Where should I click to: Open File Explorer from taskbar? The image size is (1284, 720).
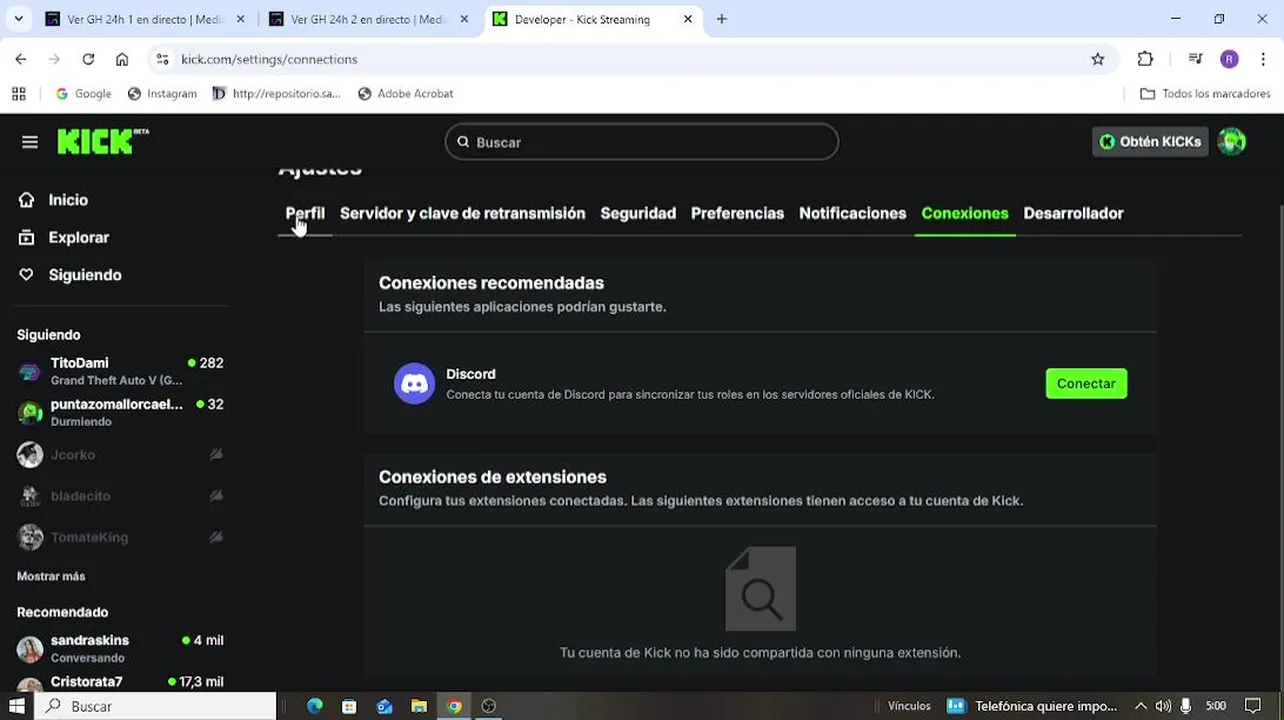(419, 706)
